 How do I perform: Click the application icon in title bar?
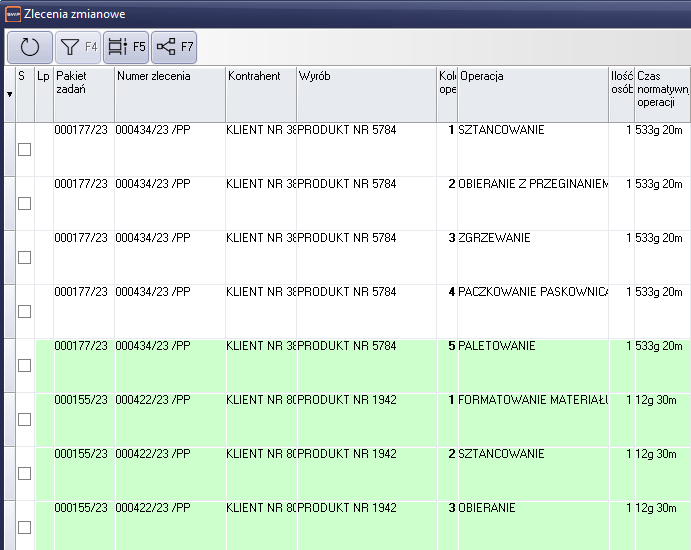point(13,15)
